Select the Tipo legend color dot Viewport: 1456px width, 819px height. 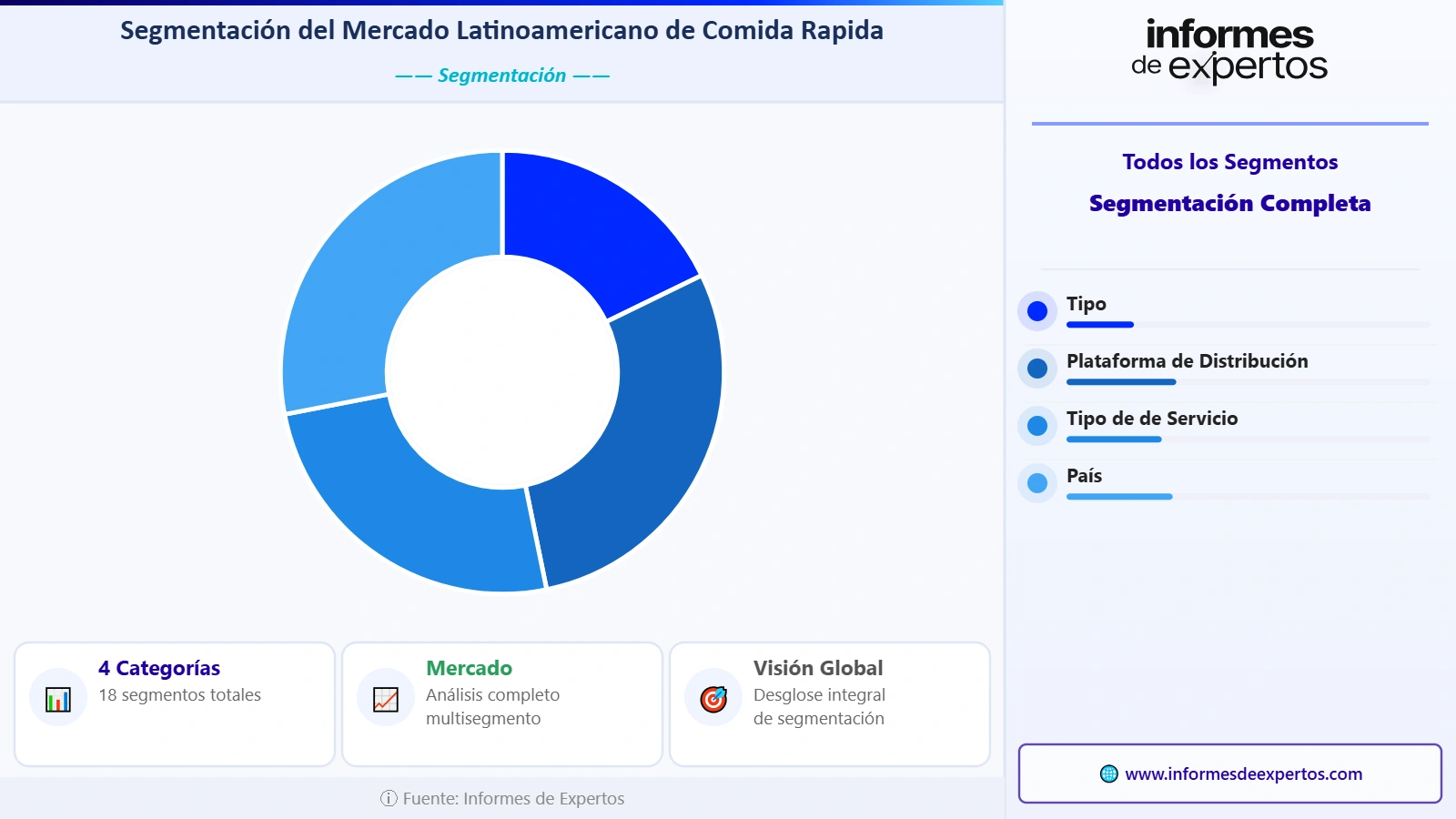(x=1037, y=311)
